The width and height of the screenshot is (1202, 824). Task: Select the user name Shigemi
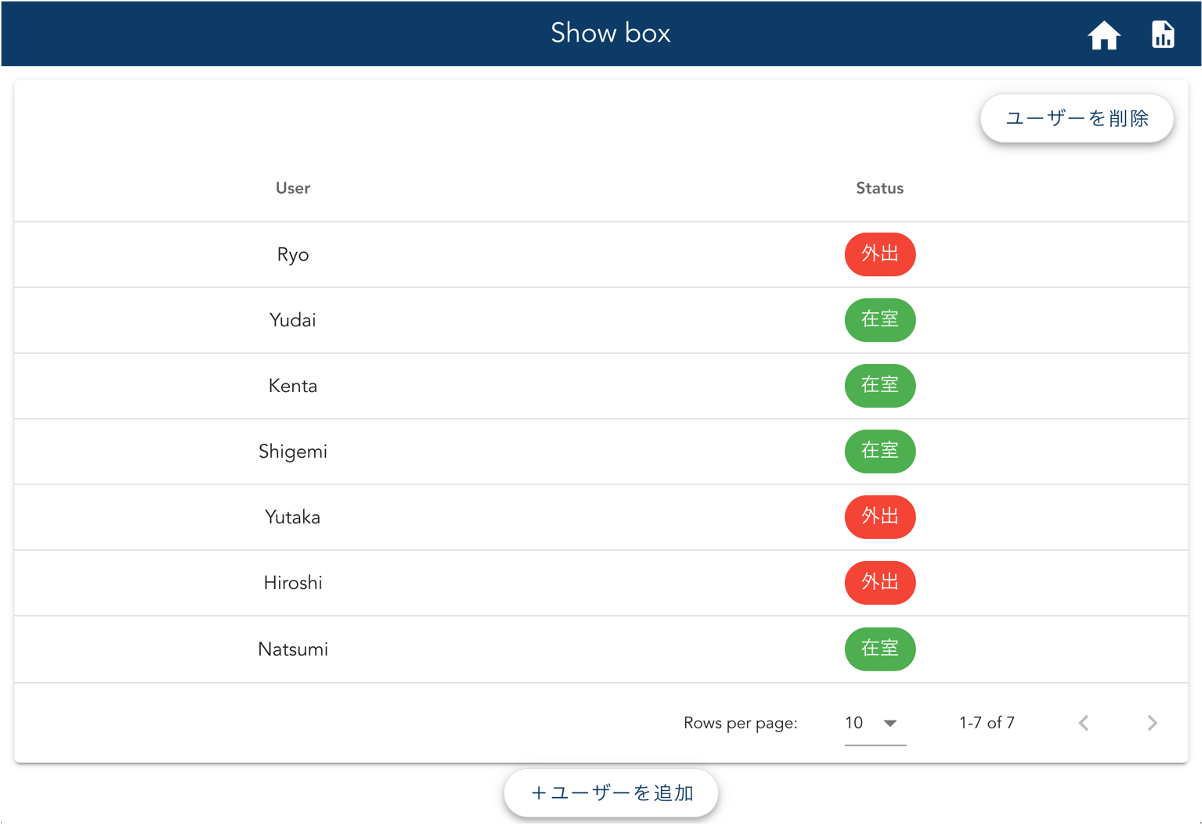(293, 451)
